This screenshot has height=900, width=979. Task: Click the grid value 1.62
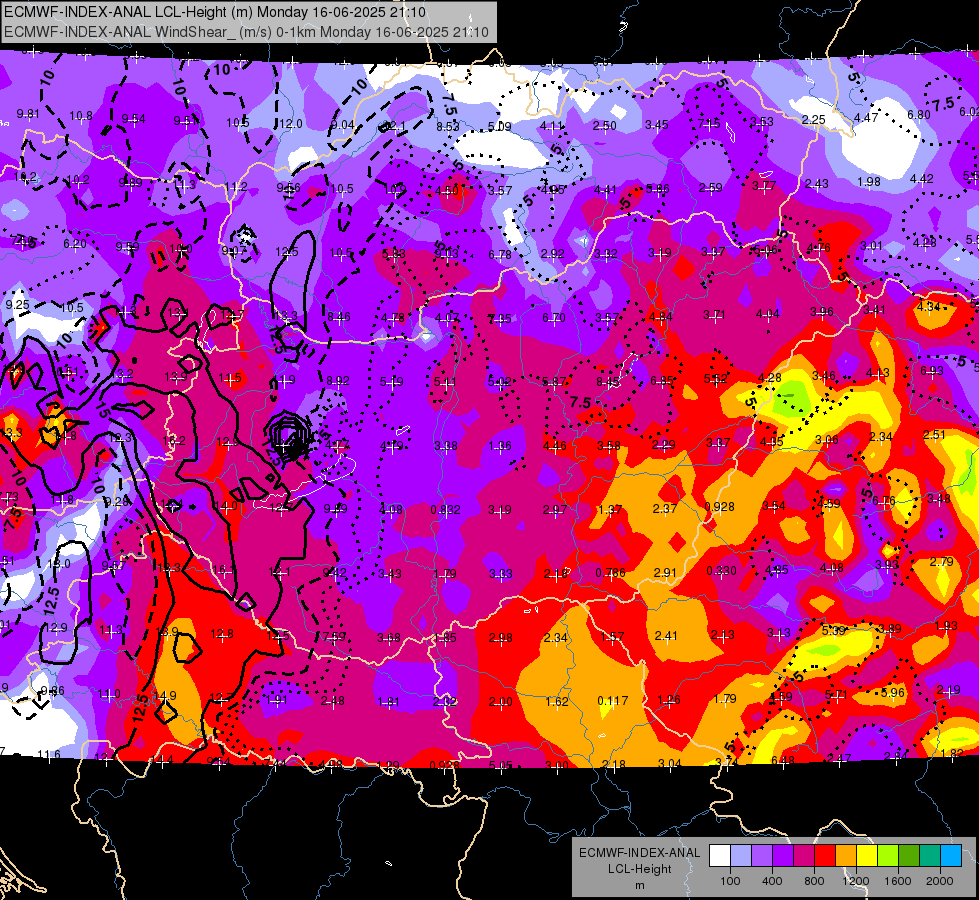(556, 701)
